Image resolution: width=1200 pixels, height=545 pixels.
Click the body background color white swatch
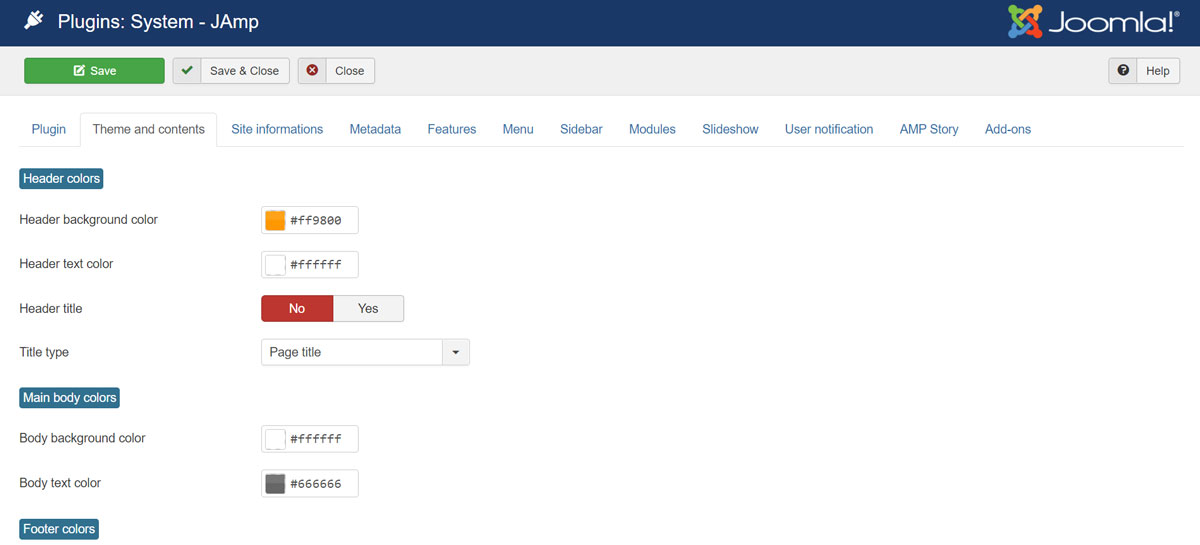point(275,439)
